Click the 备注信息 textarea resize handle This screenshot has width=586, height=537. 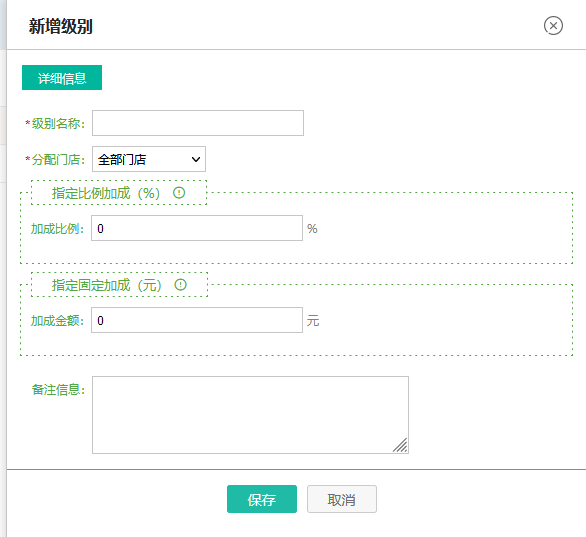coord(400,445)
